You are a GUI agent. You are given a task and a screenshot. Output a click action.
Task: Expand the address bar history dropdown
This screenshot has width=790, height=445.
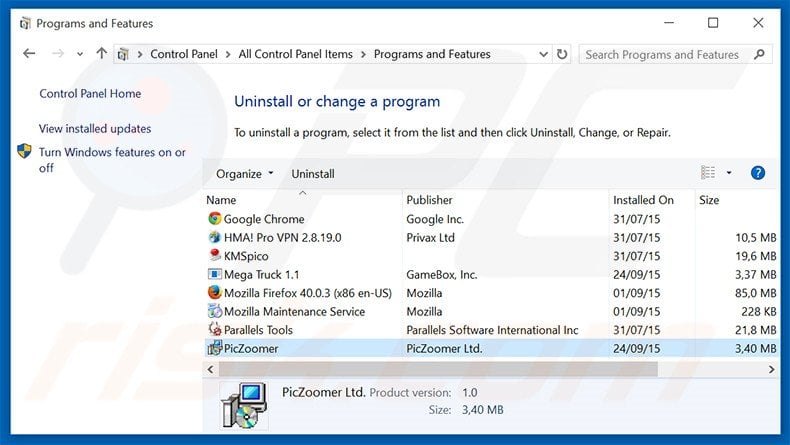[x=543, y=54]
